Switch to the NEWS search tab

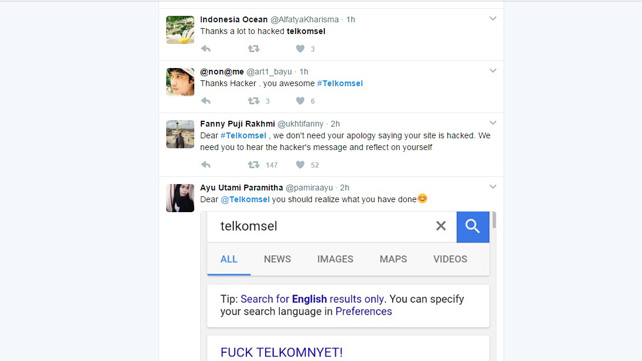277,259
